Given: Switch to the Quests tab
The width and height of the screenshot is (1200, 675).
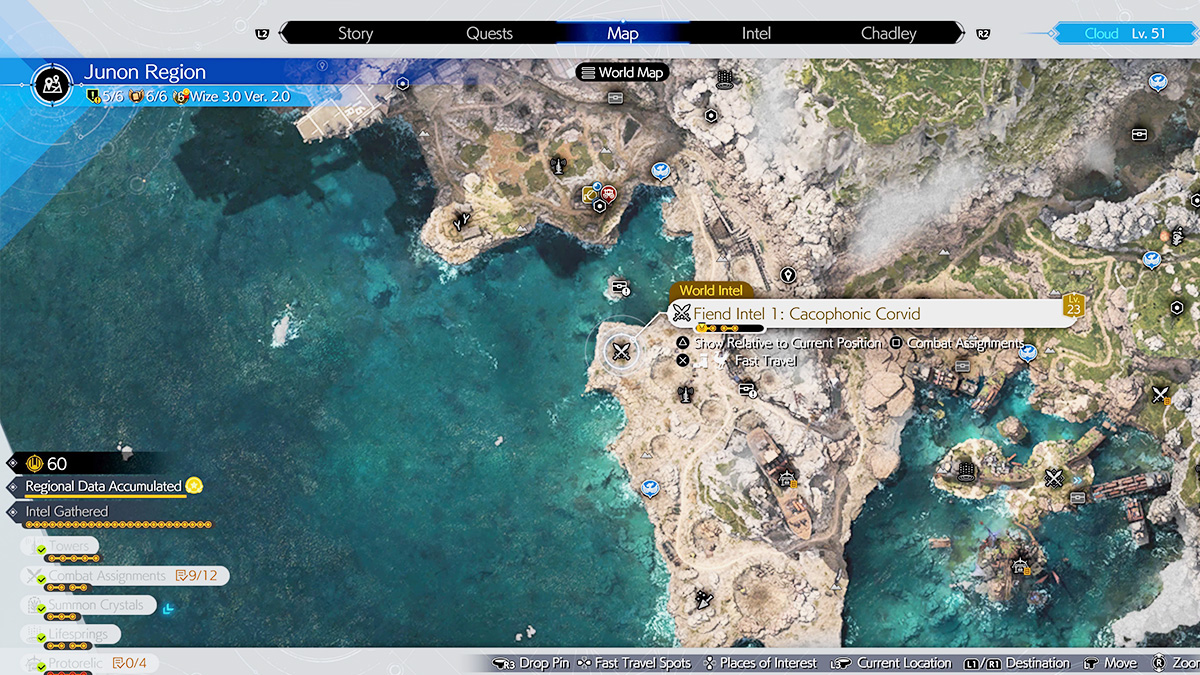Looking at the screenshot, I should pos(490,33).
